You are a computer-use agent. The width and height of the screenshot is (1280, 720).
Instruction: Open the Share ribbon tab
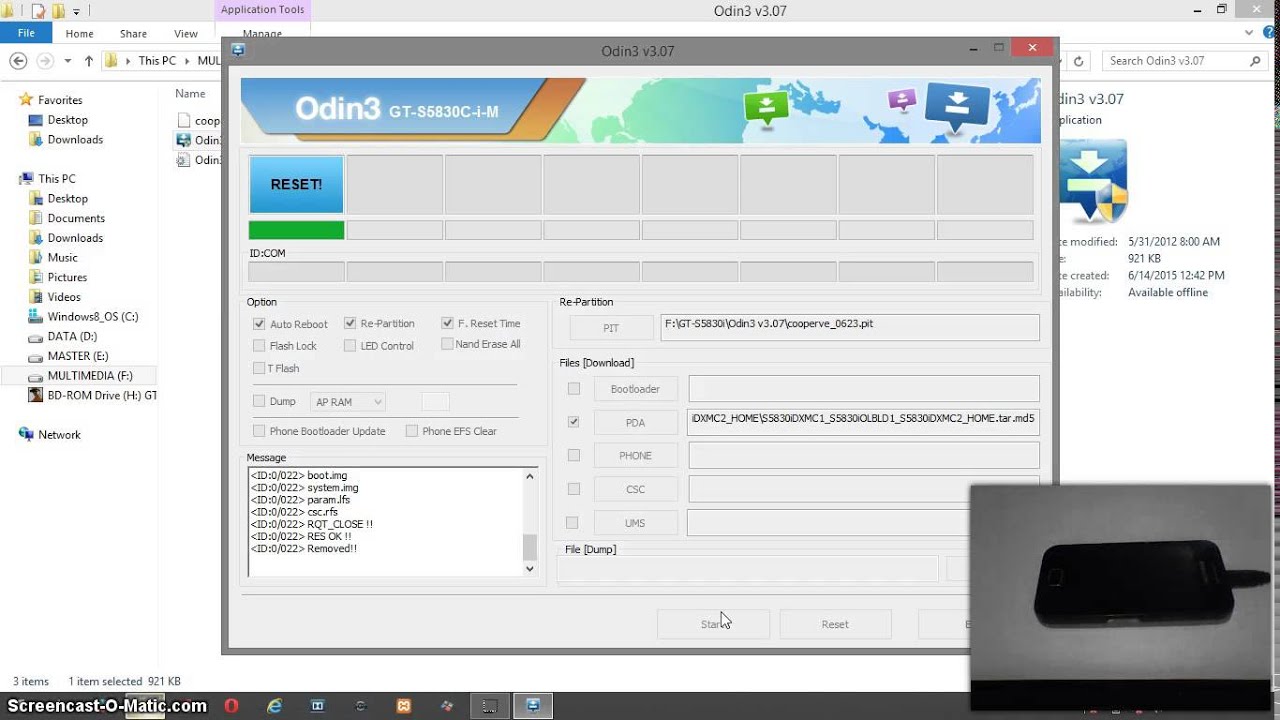[133, 34]
